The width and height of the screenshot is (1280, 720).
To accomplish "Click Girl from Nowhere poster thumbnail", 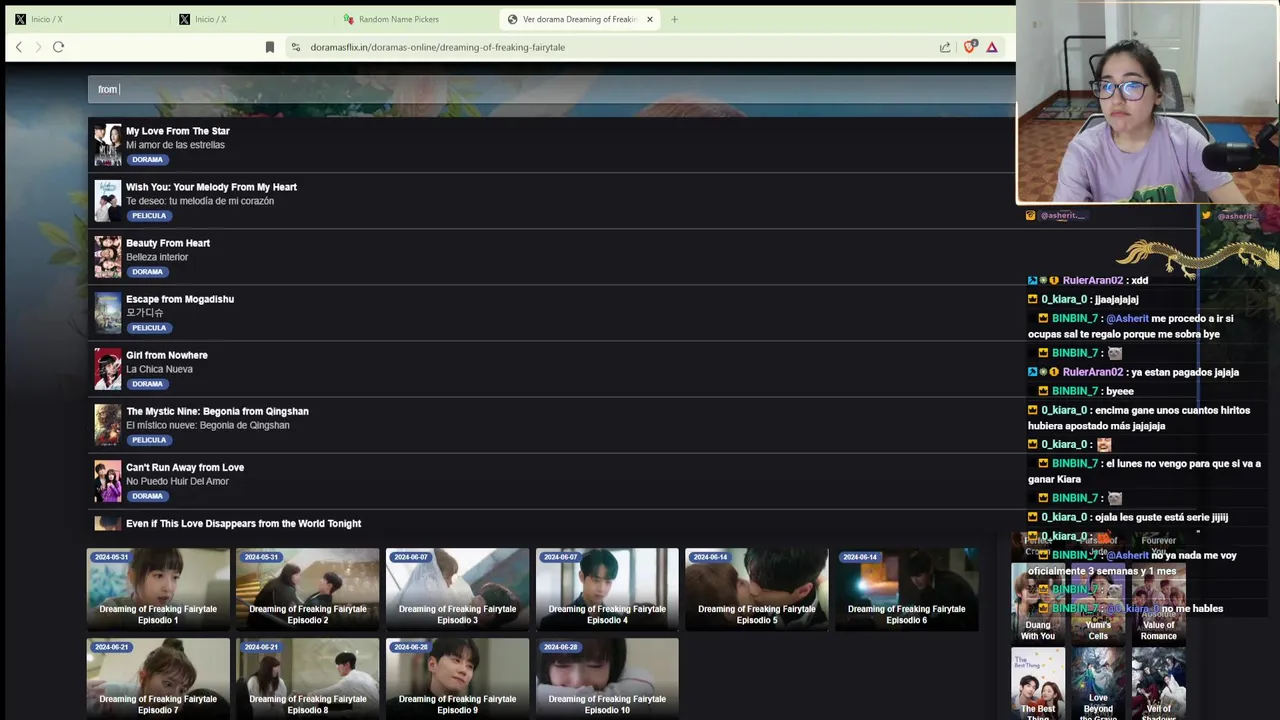I will pos(108,369).
